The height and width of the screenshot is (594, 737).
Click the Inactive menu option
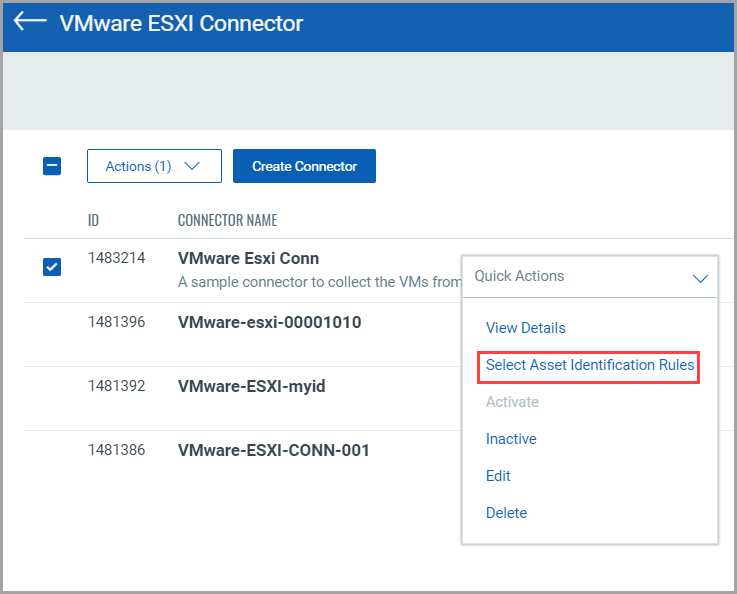coord(511,439)
